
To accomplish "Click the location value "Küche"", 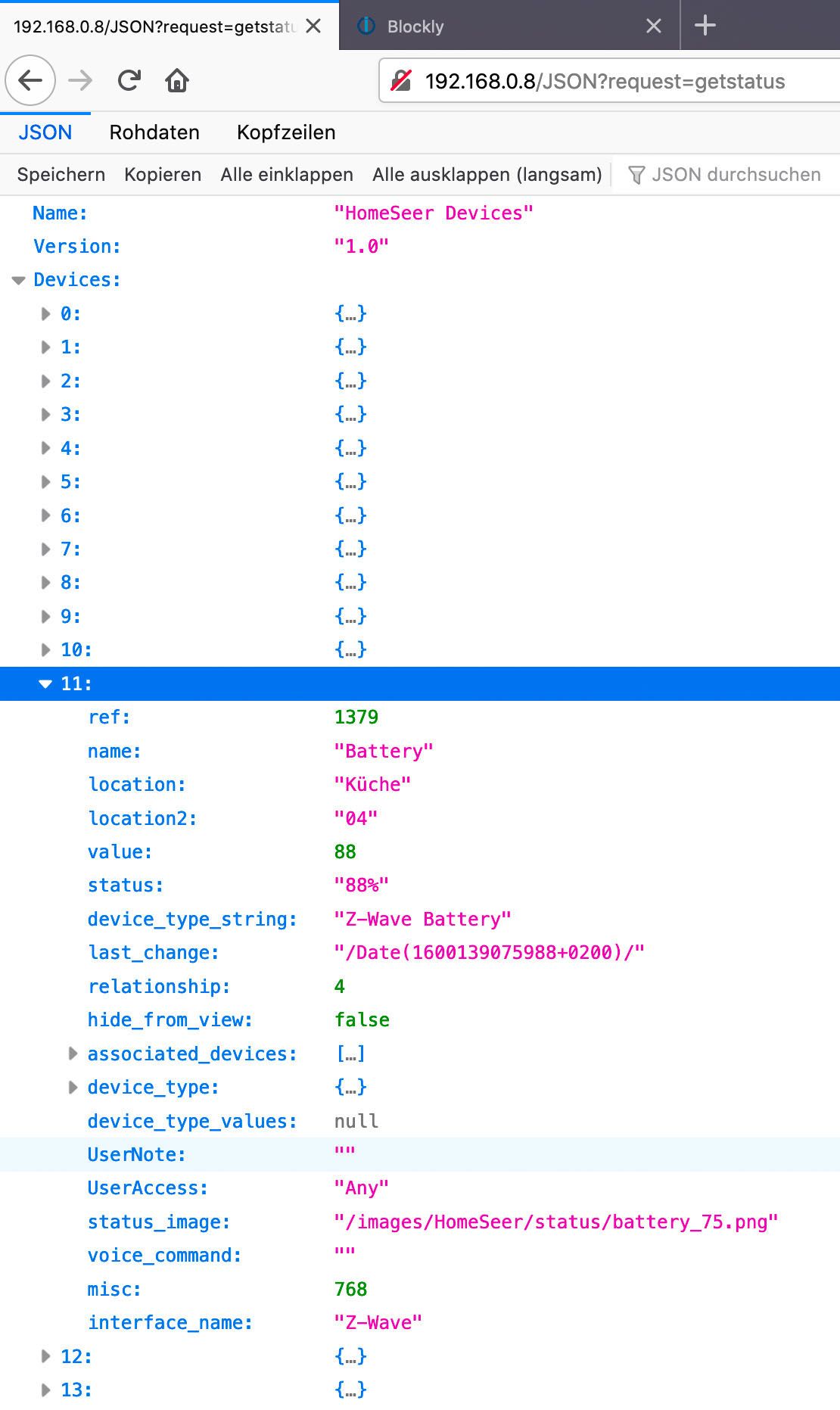I will [x=372, y=784].
